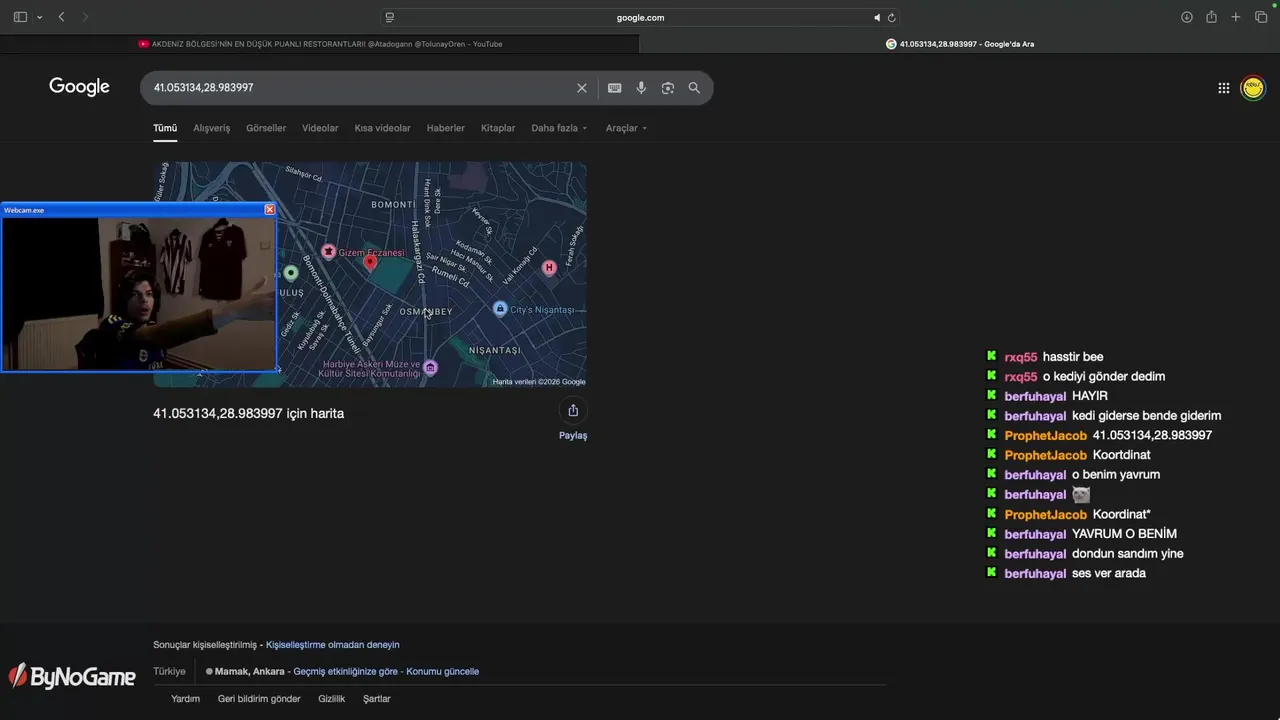
Task: Click the '41.053134,28.983997 için harita' title
Action: (248, 413)
